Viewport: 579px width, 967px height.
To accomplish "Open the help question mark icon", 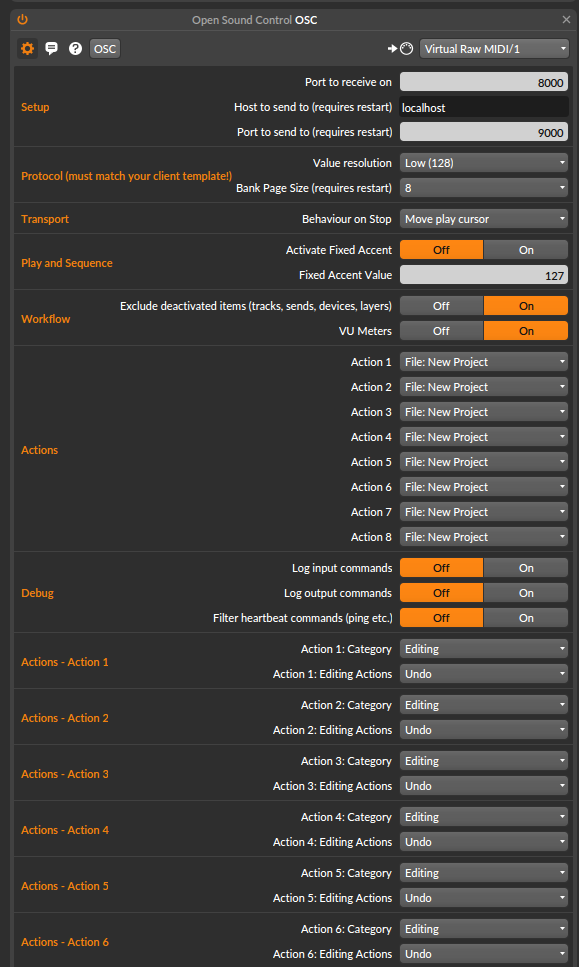I will [x=75, y=47].
